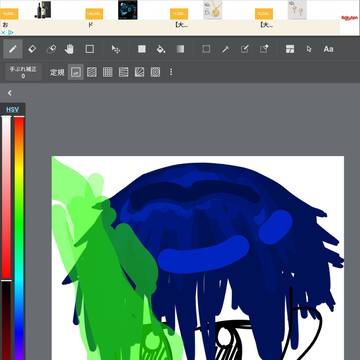Select the soft eraser tool beside the Eraser
Screen dimensions: 360x360
(x=51, y=49)
